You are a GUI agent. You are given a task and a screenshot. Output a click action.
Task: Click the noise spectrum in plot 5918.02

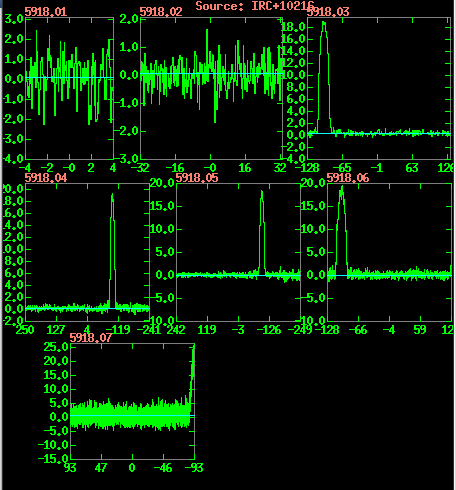click(x=211, y=75)
